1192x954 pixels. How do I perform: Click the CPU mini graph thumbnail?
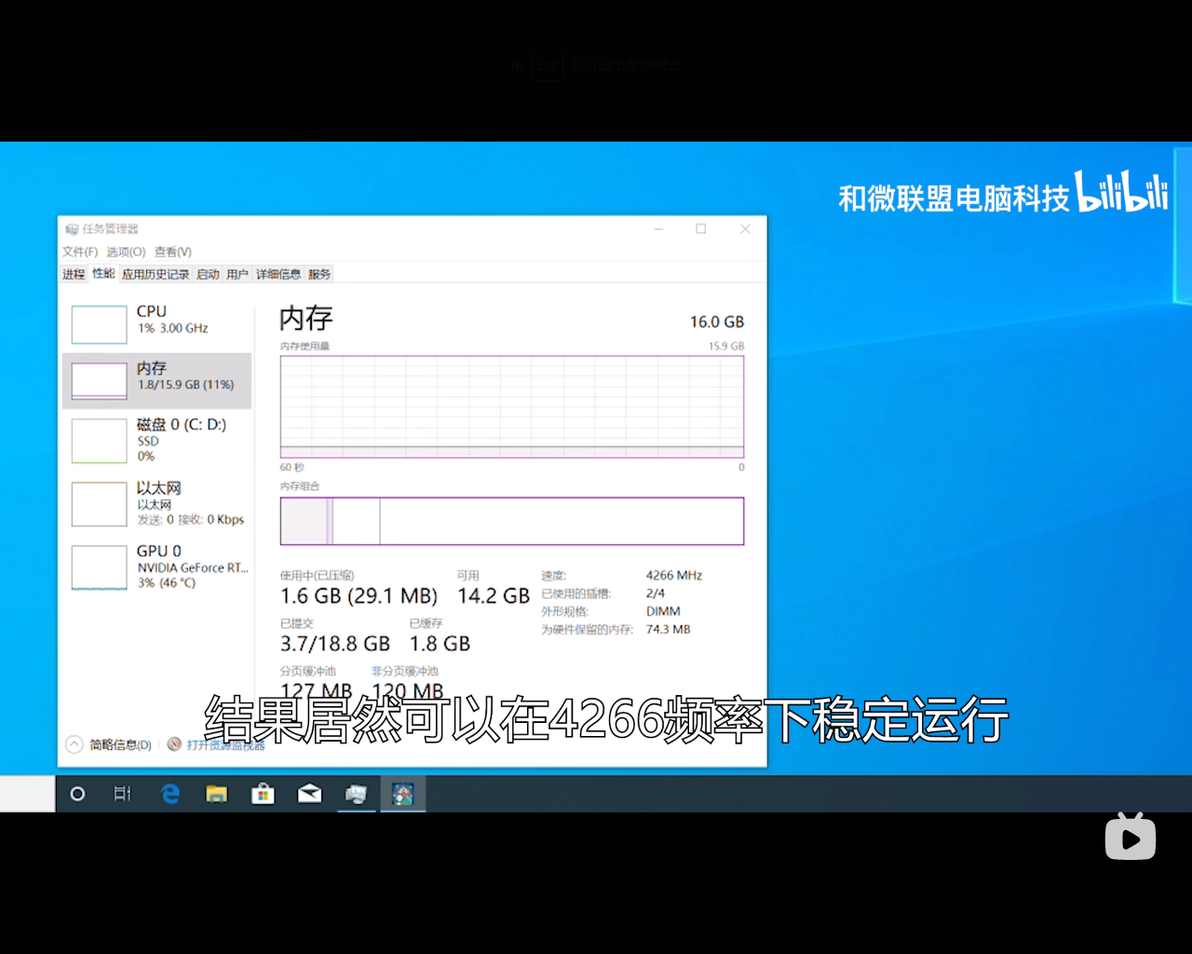(x=99, y=325)
